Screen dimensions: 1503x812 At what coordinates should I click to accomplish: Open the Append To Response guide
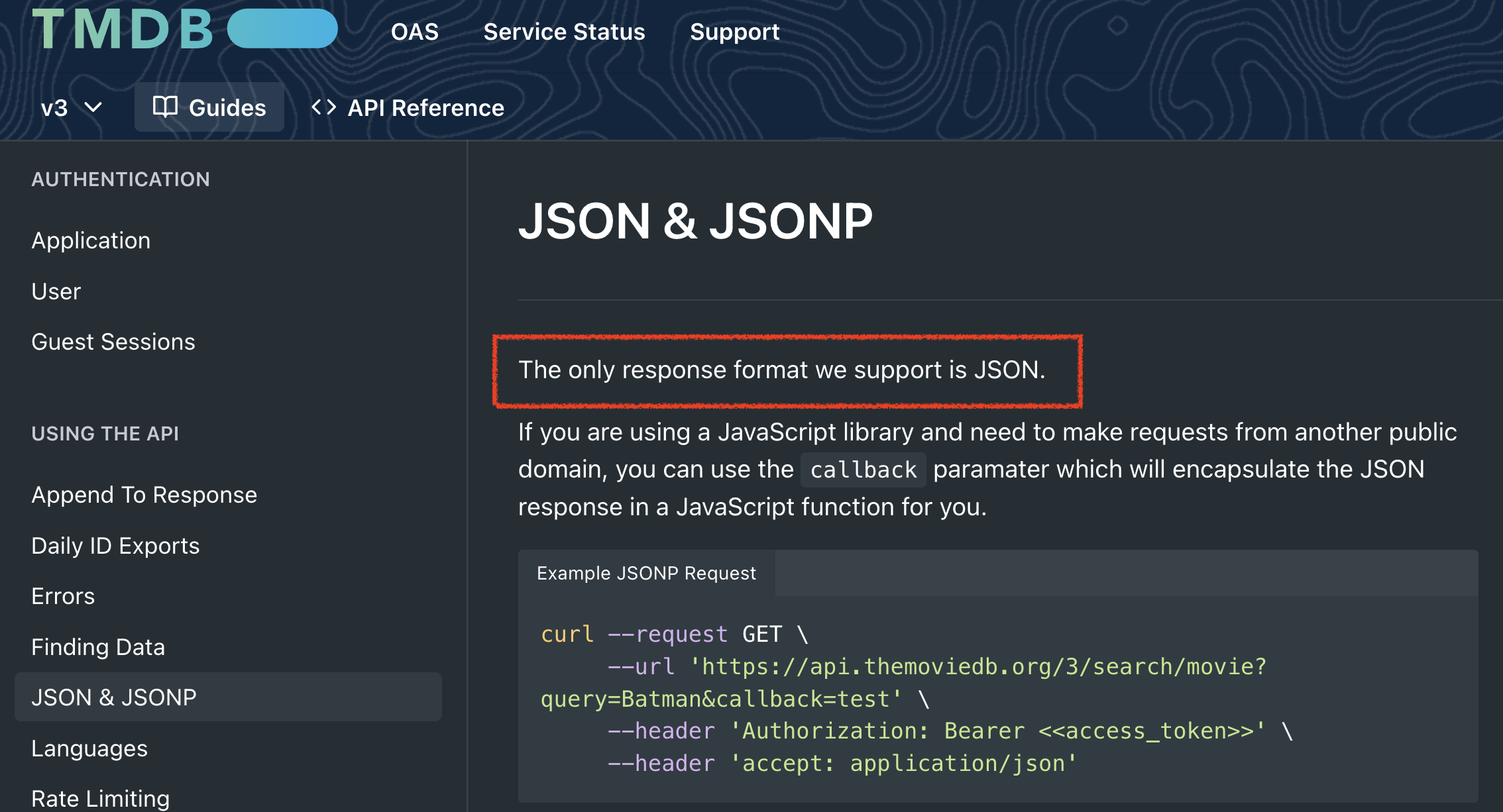tap(144, 495)
